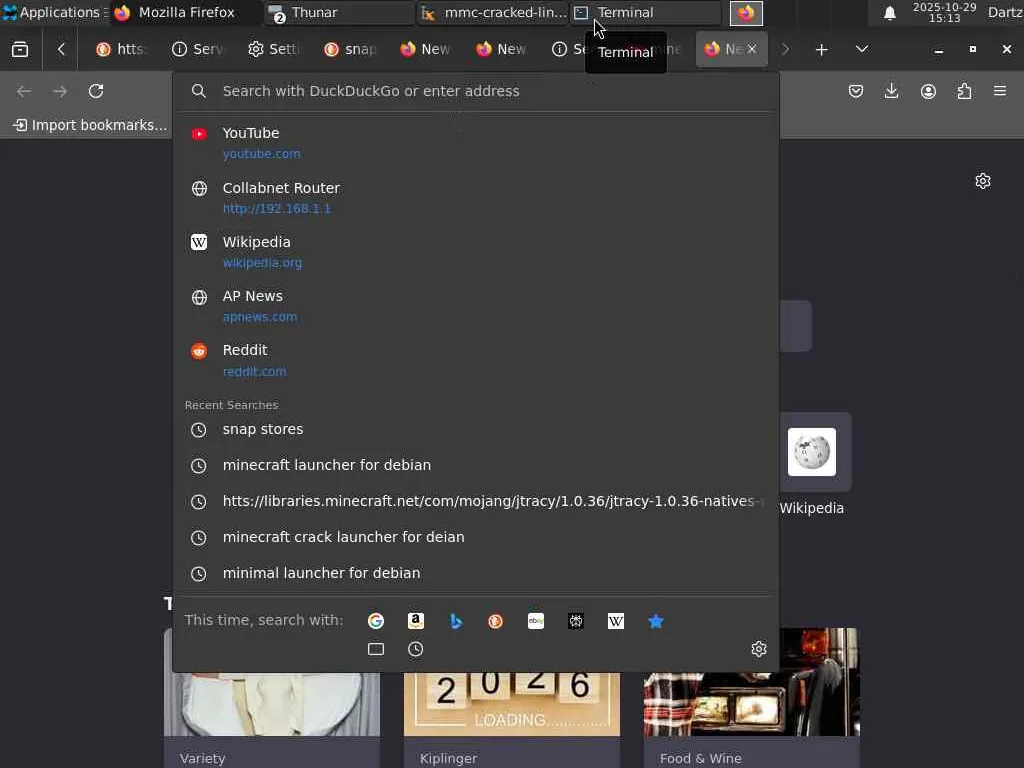This screenshot has width=1024, height=768.
Task: Search this time with eBay
Action: [536, 621]
